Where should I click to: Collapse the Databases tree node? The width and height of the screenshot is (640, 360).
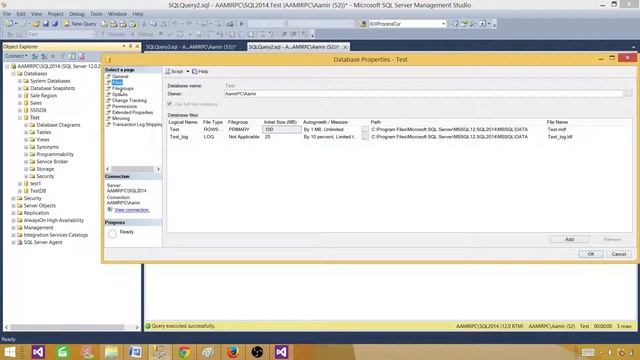point(13,74)
